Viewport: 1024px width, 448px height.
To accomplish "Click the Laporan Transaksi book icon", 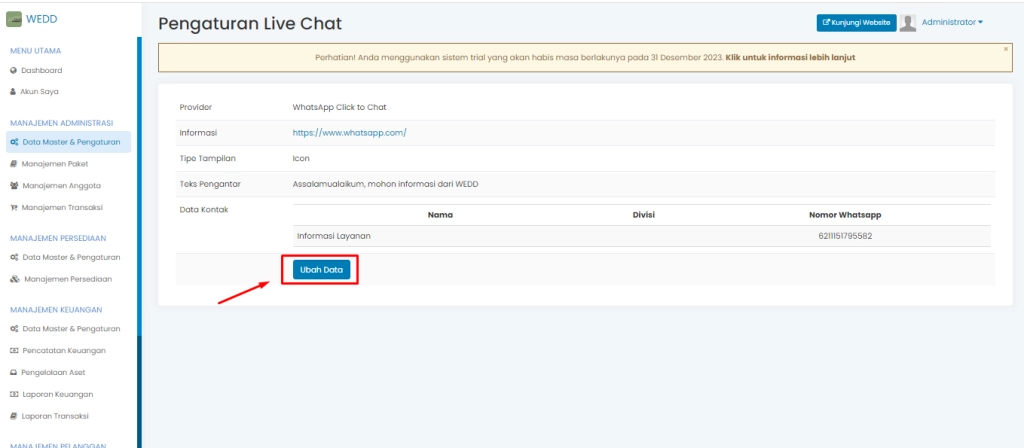I will tap(14, 415).
